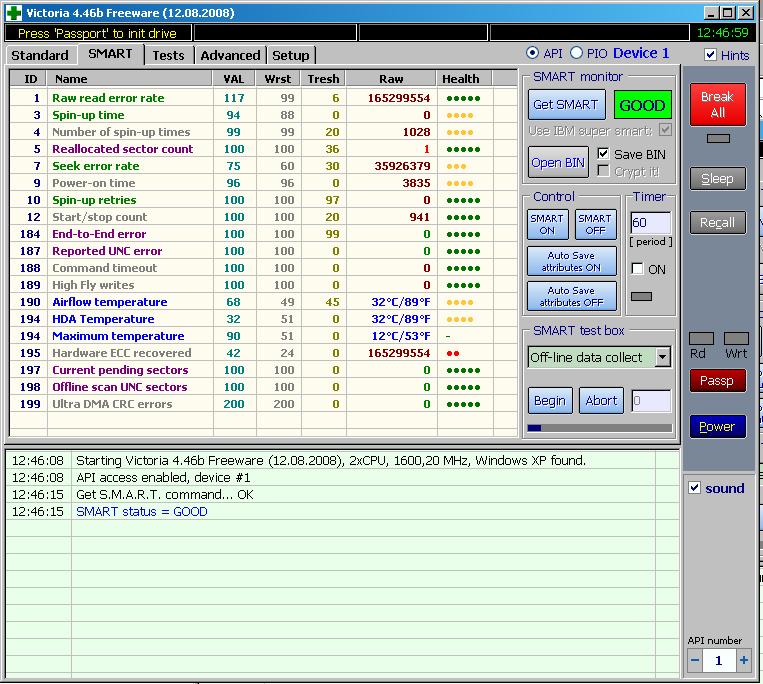Click the Spin-up time attribute name

point(88,115)
